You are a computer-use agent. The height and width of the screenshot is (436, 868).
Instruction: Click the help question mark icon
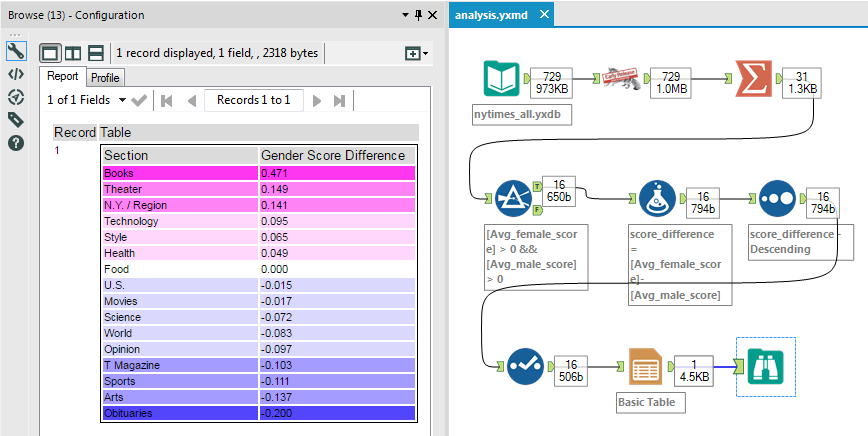tap(15, 143)
